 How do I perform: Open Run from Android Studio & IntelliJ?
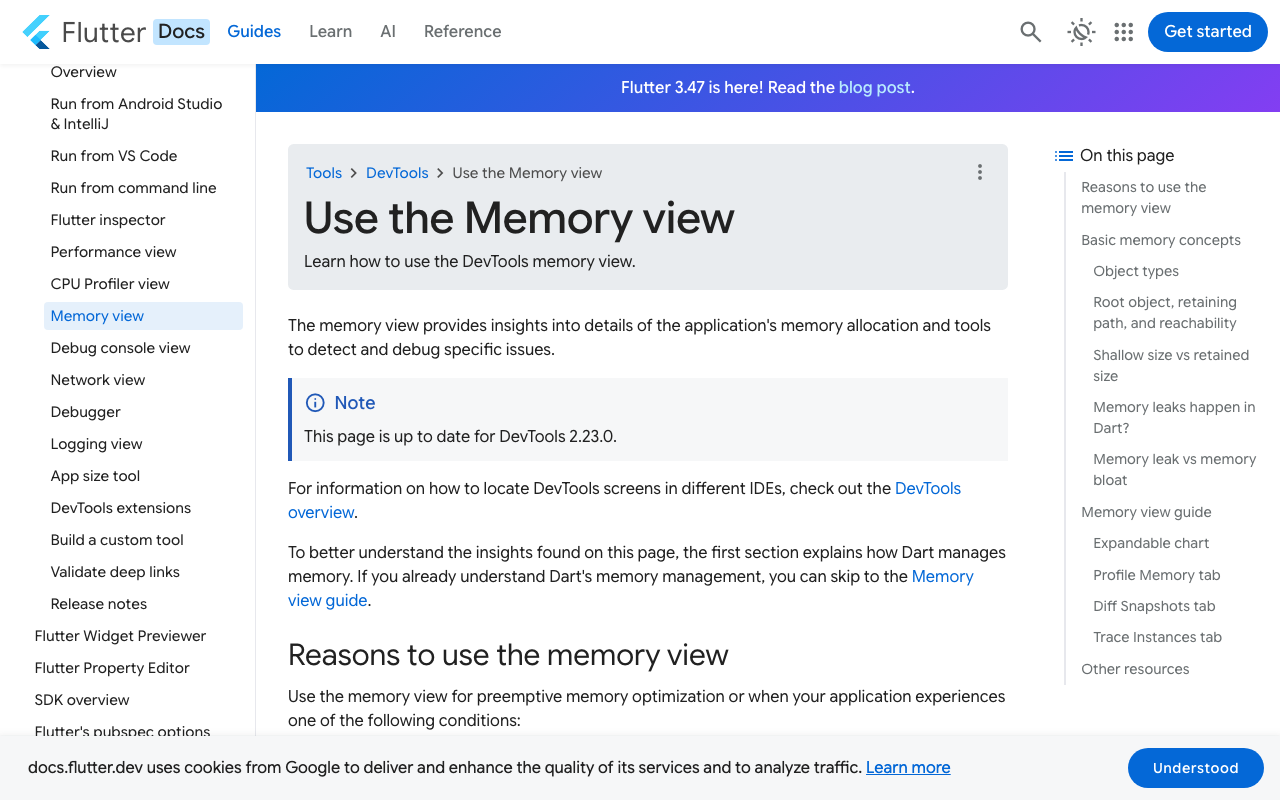tap(137, 114)
